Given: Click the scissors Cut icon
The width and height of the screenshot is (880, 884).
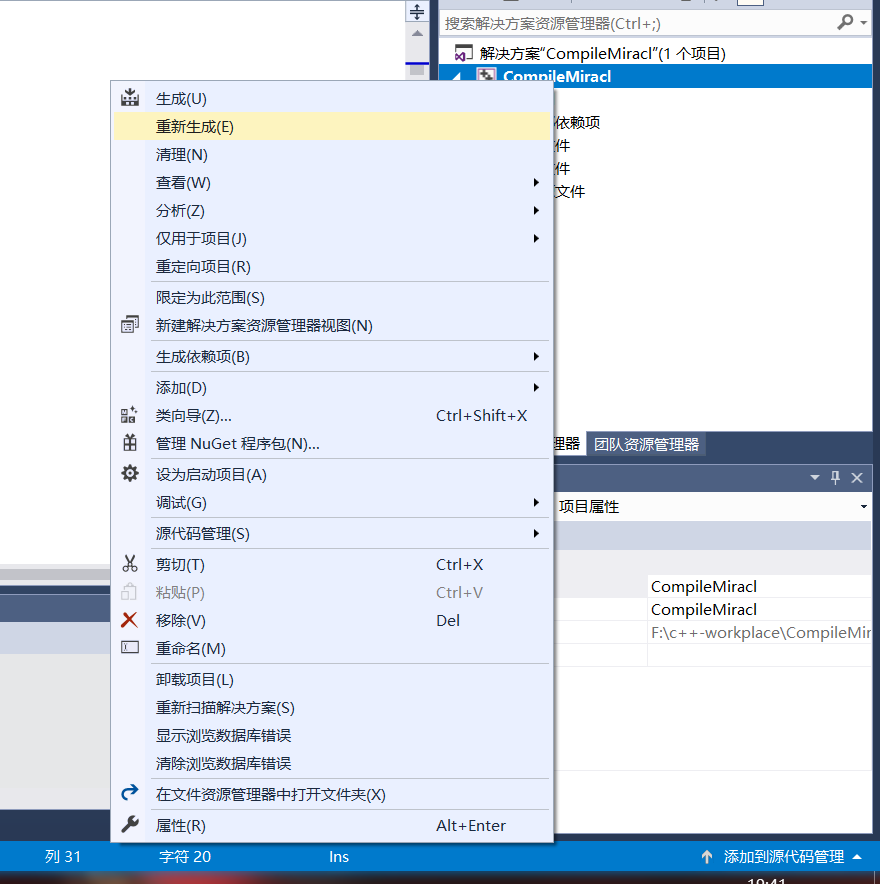Looking at the screenshot, I should pos(130,564).
